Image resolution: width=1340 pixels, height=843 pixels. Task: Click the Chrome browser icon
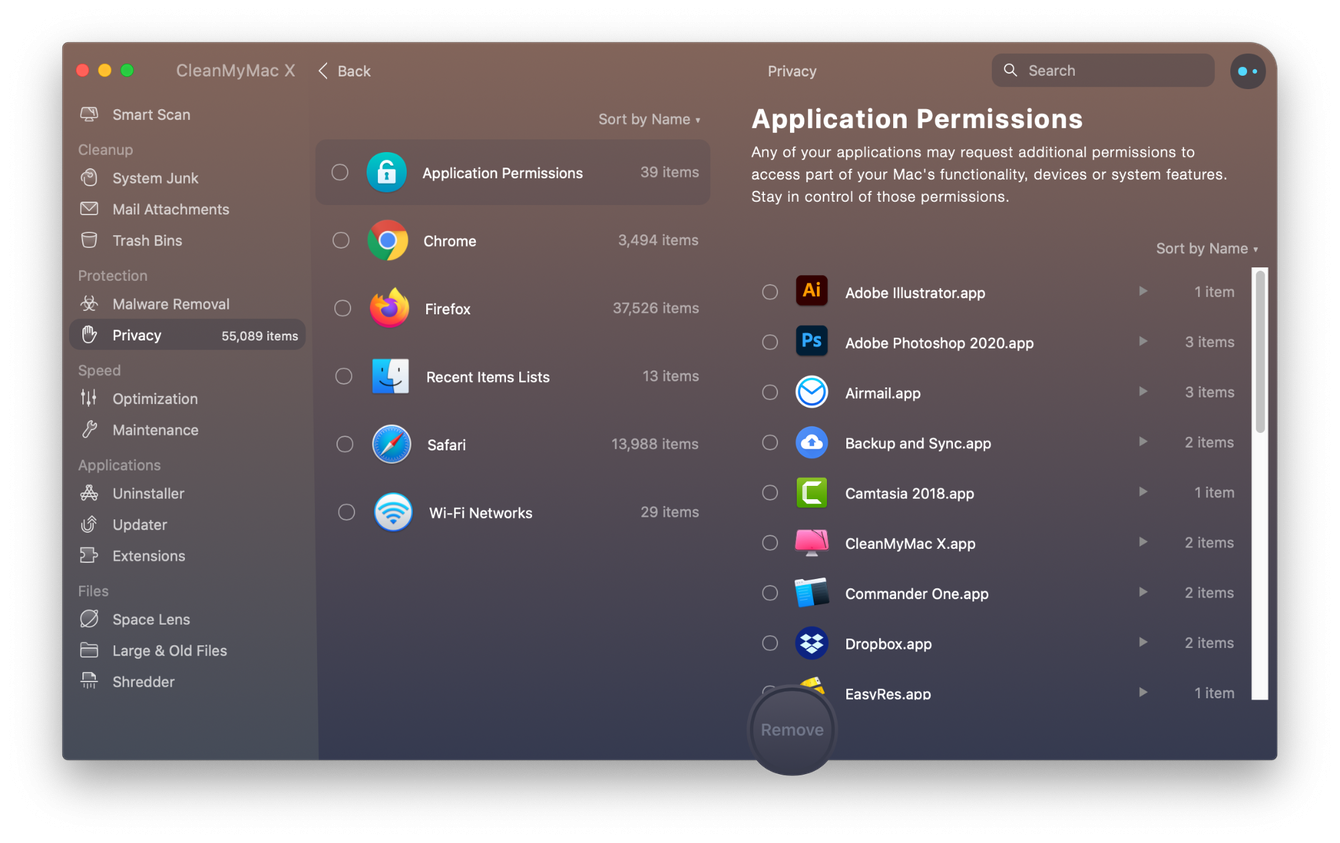pyautogui.click(x=387, y=240)
